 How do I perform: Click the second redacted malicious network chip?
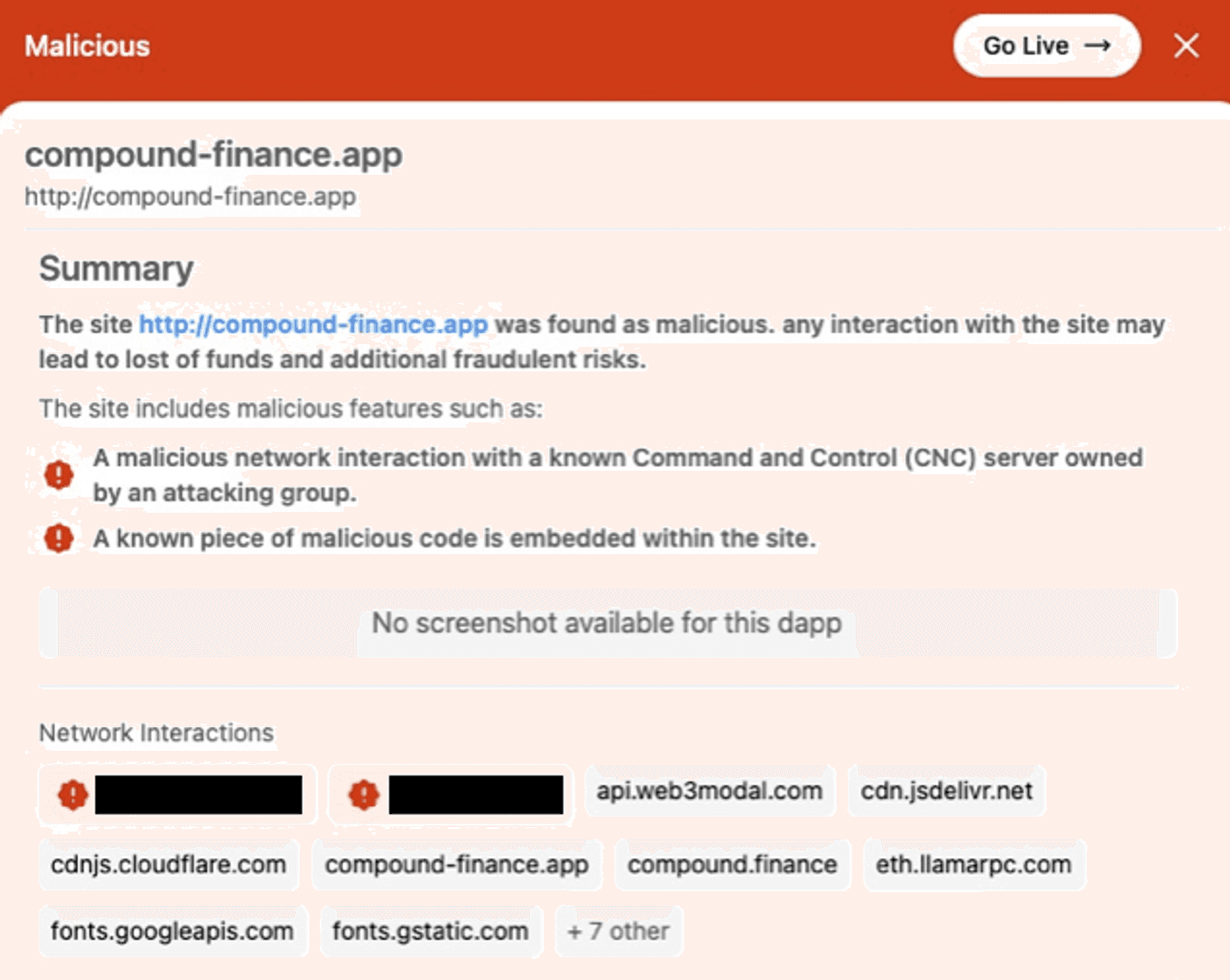point(452,795)
